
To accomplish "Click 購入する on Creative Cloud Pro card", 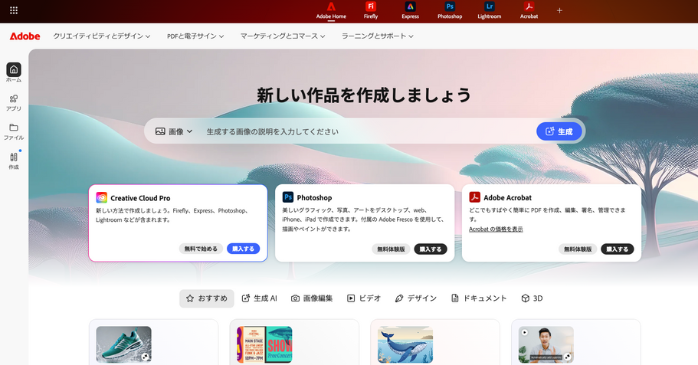I will click(x=243, y=249).
